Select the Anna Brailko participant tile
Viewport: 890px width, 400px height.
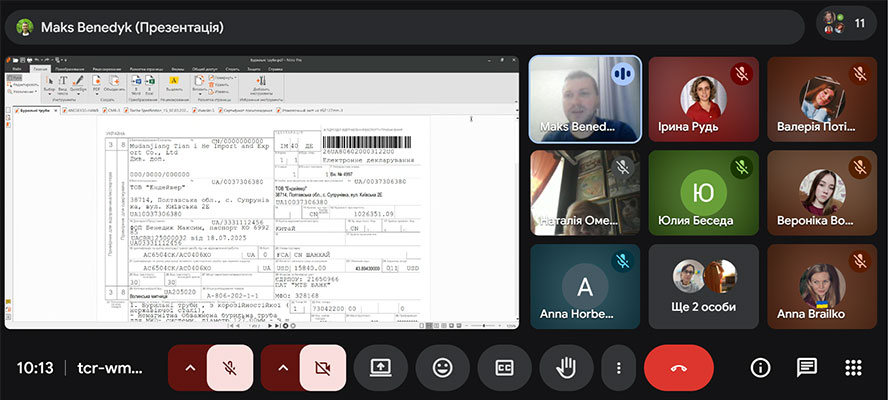coord(822,287)
